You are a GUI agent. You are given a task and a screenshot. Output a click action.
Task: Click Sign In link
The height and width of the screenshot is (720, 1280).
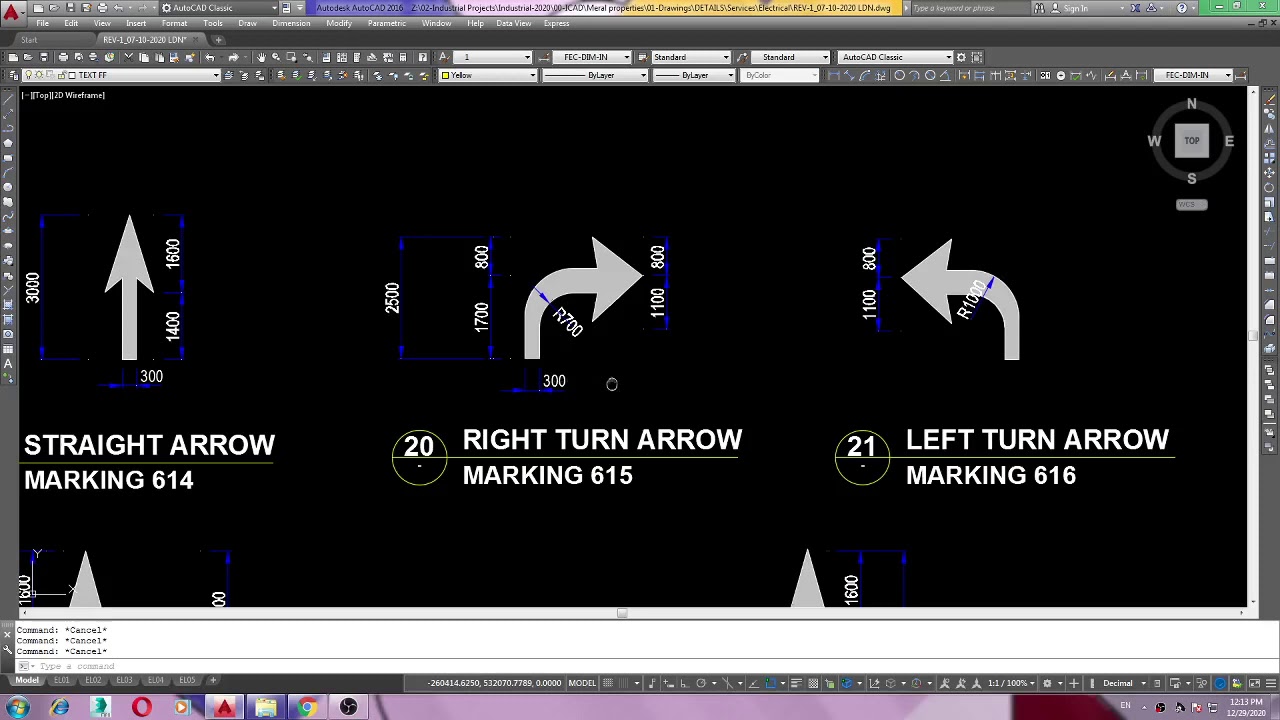(1076, 8)
